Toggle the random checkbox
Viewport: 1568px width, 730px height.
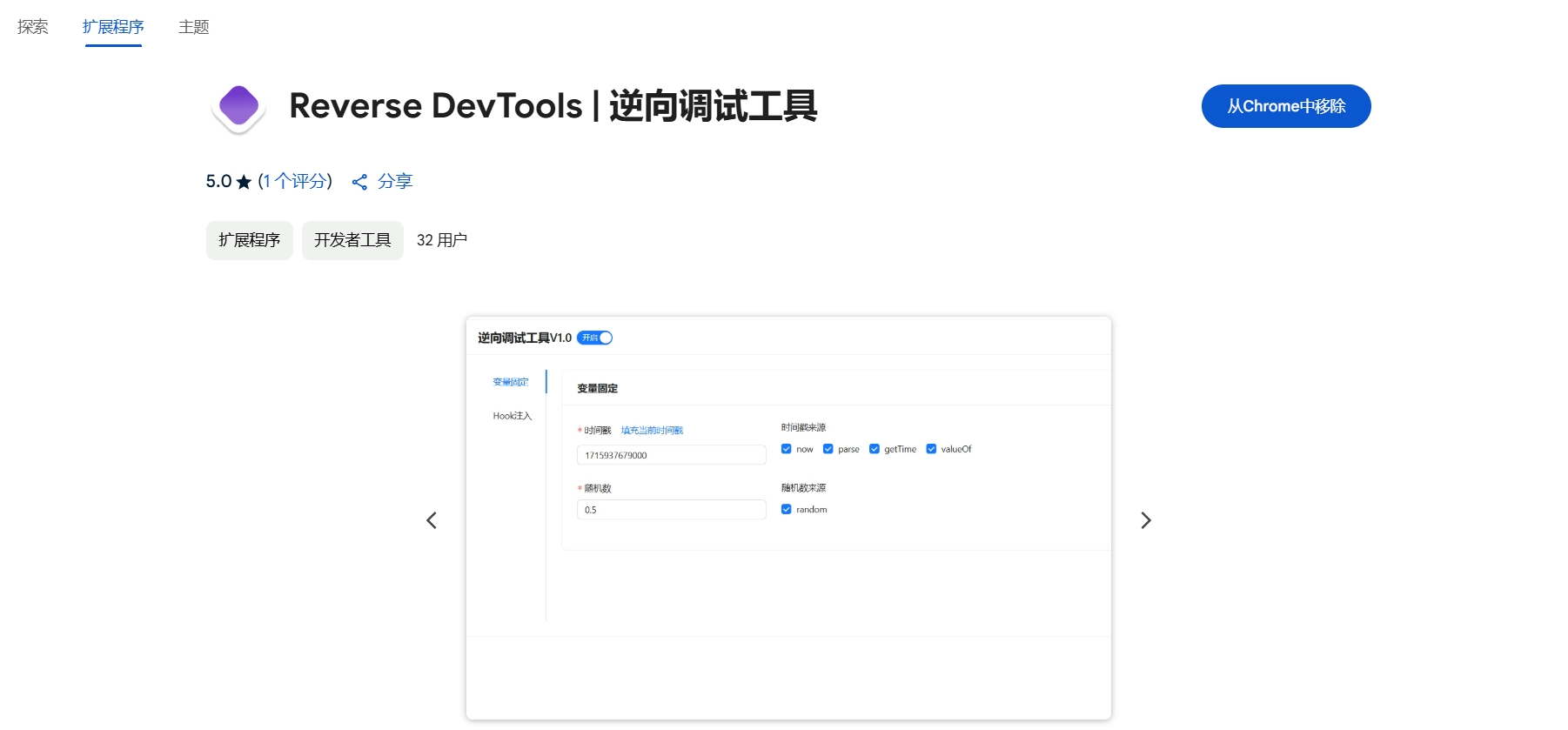pyautogui.click(x=786, y=509)
